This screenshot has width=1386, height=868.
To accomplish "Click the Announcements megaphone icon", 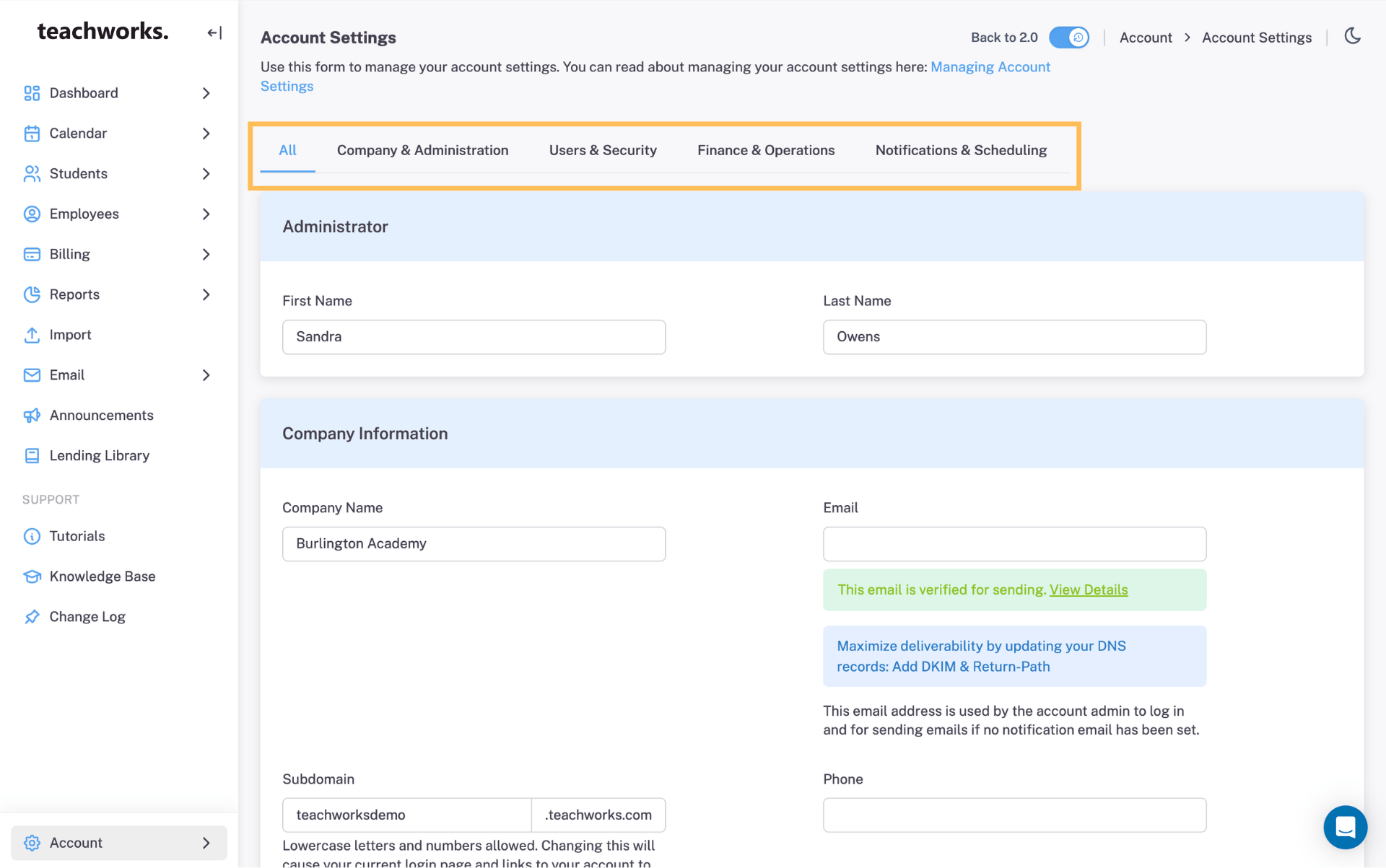I will point(32,416).
